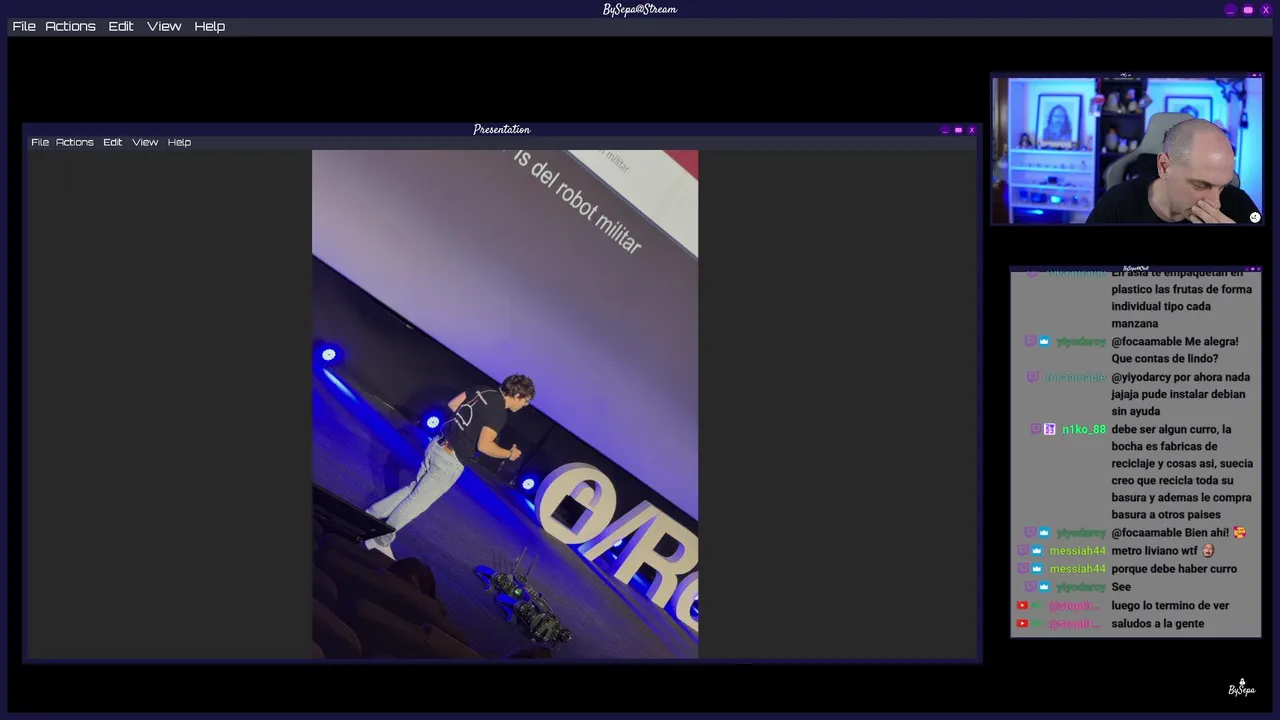Viewport: 1280px width, 720px height.
Task: Click username n1ko_88 in chat
Action: [x=1084, y=429]
